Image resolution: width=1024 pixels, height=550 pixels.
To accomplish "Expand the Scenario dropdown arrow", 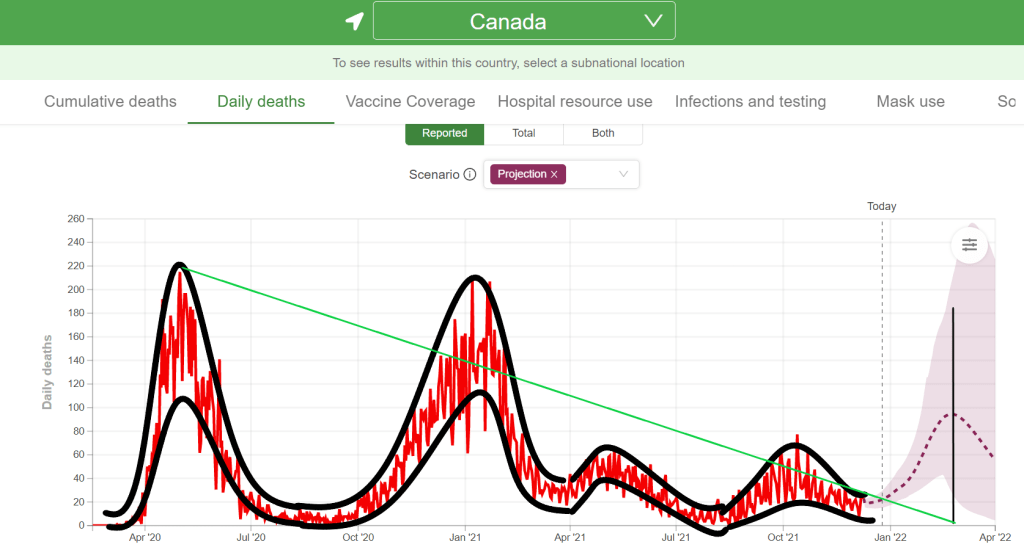I will [623, 174].
